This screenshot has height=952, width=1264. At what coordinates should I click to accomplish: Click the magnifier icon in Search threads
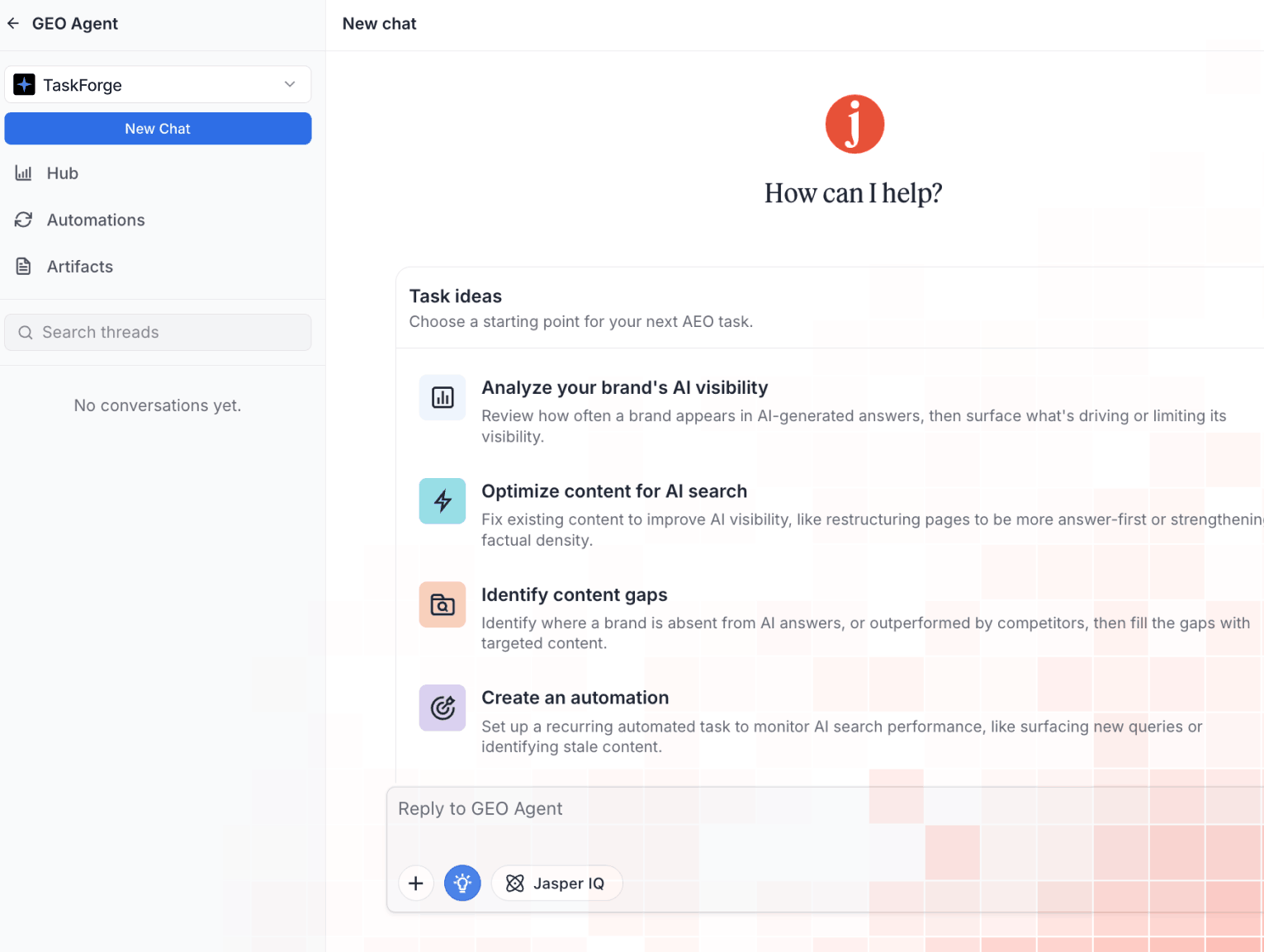[26, 333]
